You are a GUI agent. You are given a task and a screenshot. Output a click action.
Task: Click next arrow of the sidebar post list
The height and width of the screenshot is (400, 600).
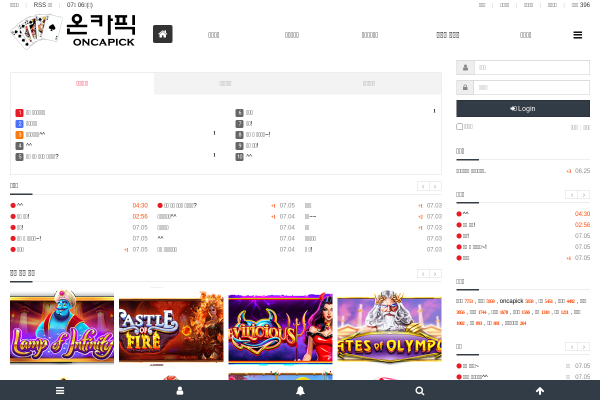(x=584, y=194)
